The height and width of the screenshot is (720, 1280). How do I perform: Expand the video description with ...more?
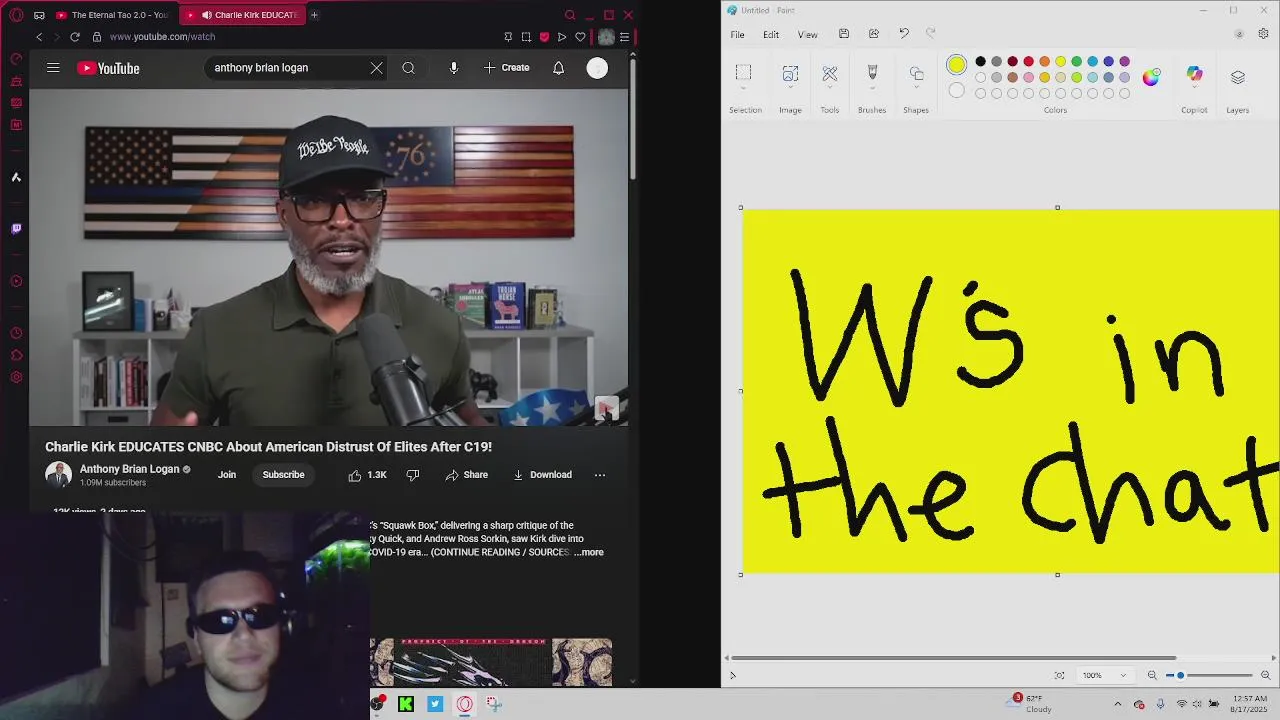(x=590, y=552)
